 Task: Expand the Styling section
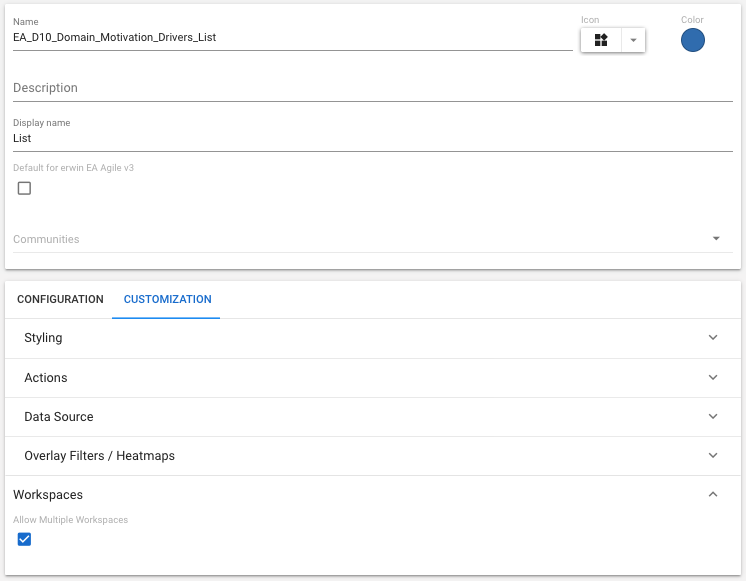pyautogui.click(x=43, y=338)
